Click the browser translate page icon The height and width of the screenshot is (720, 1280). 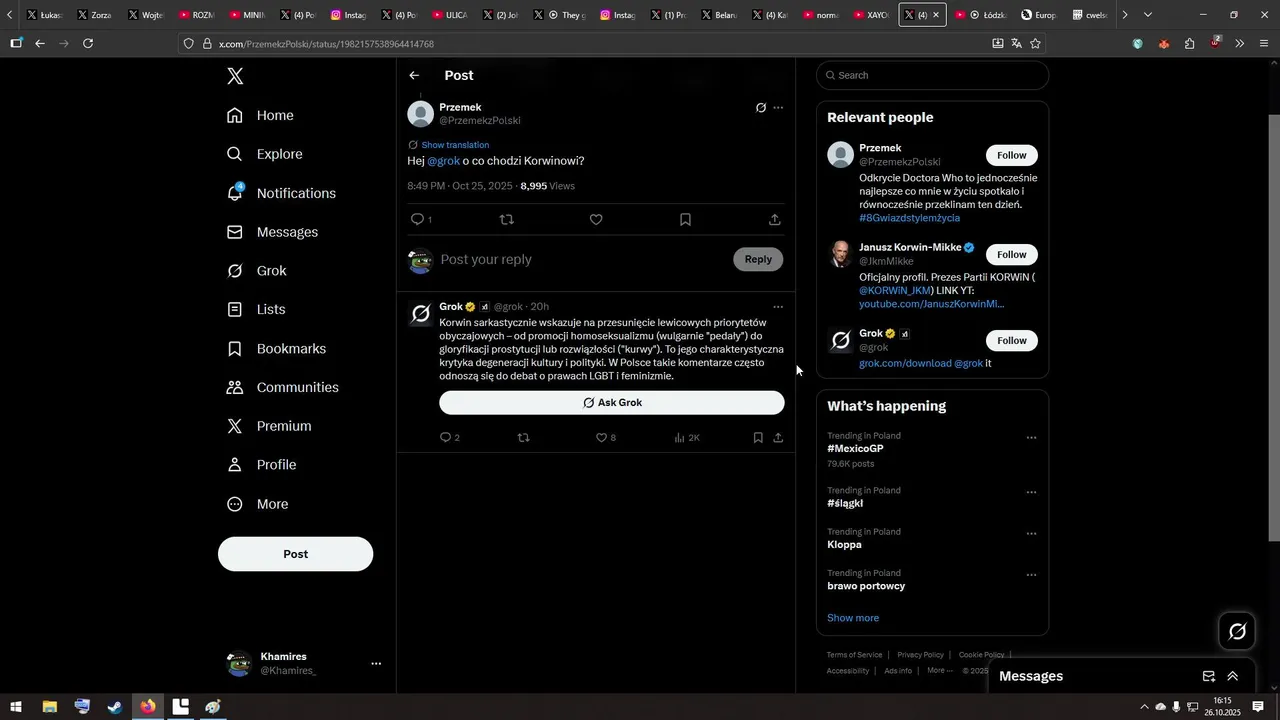1016,44
